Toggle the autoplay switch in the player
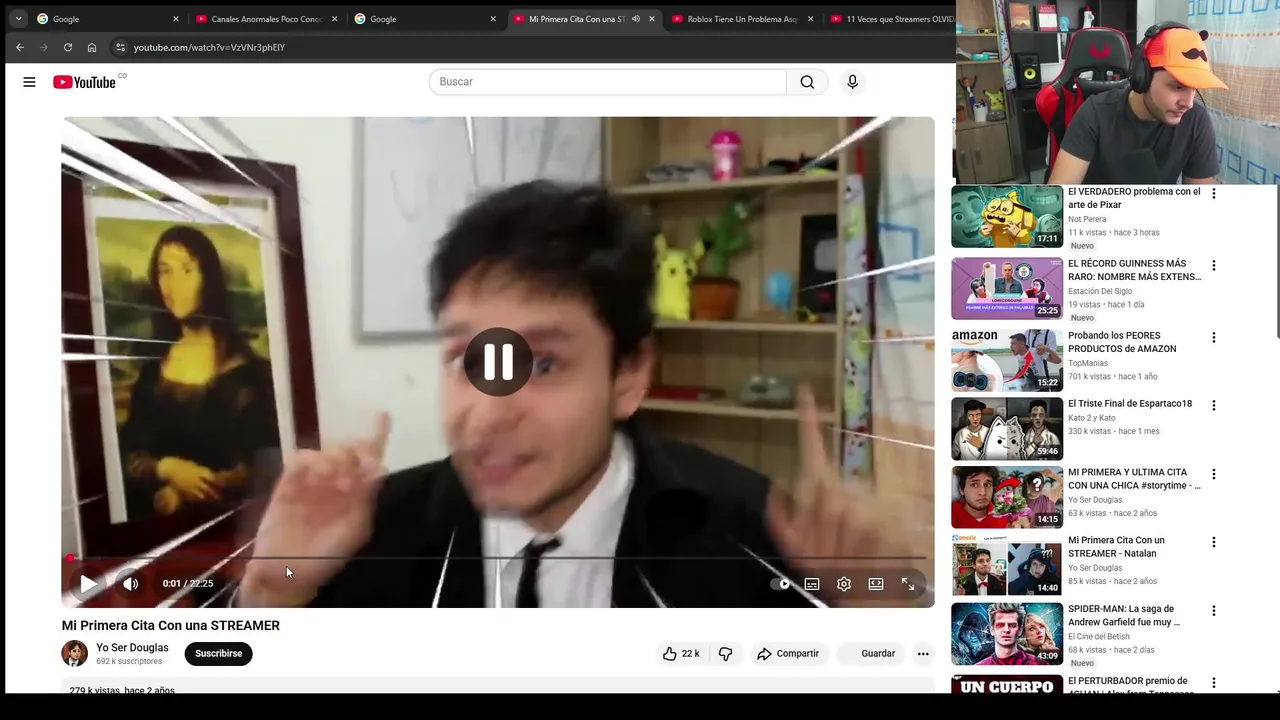Viewport: 1280px width, 720px height. (x=780, y=584)
